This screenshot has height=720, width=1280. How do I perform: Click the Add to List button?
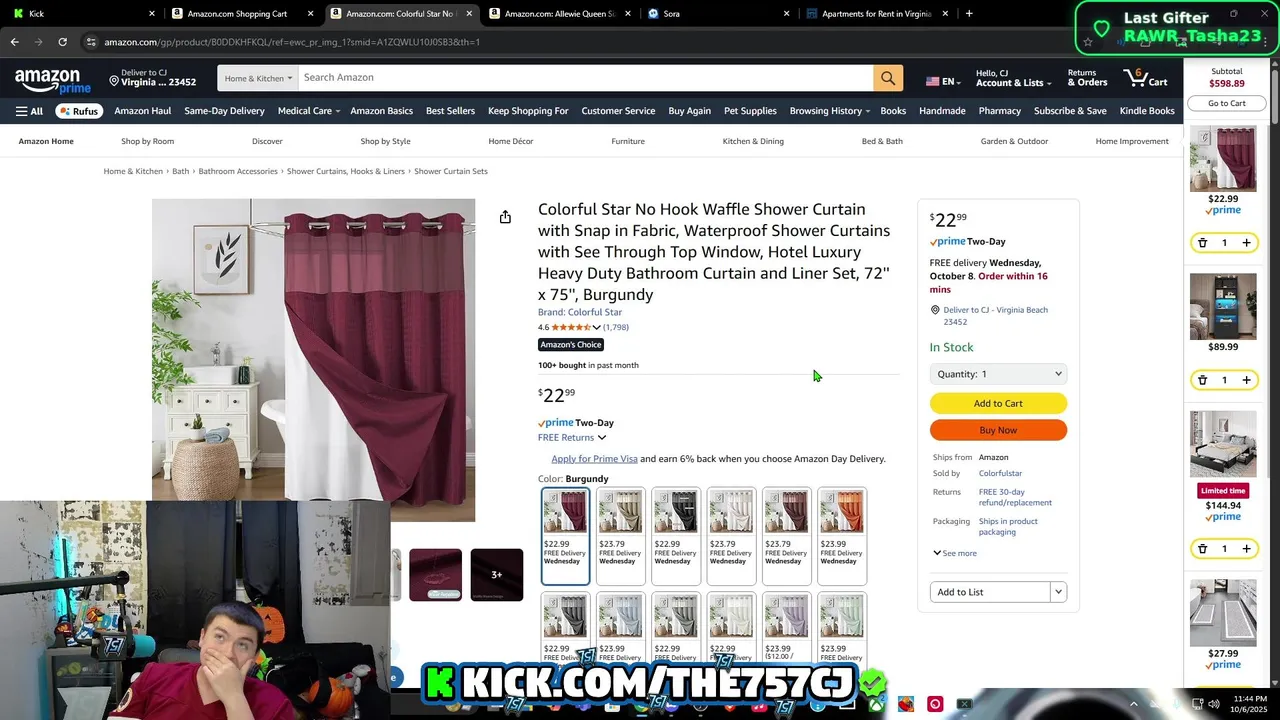(x=990, y=592)
